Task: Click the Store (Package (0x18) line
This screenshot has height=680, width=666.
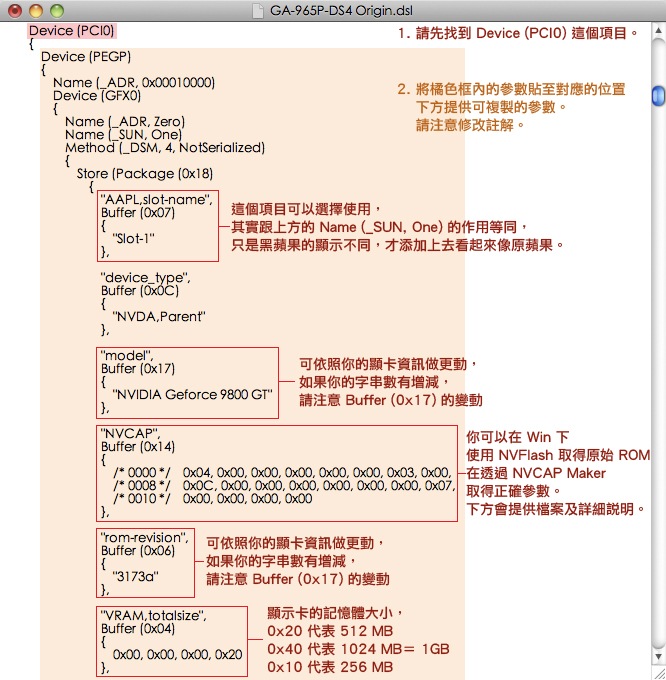Action: tap(145, 173)
